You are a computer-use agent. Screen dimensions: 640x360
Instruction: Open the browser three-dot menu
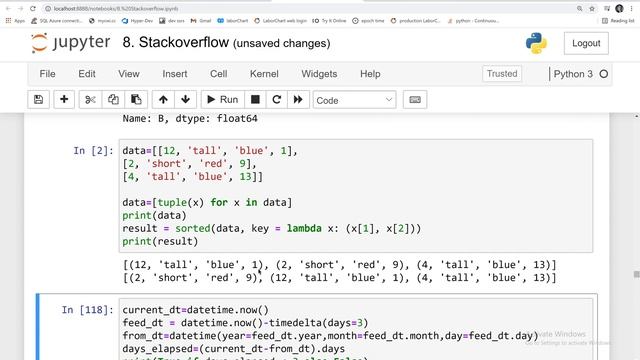click(631, 9)
